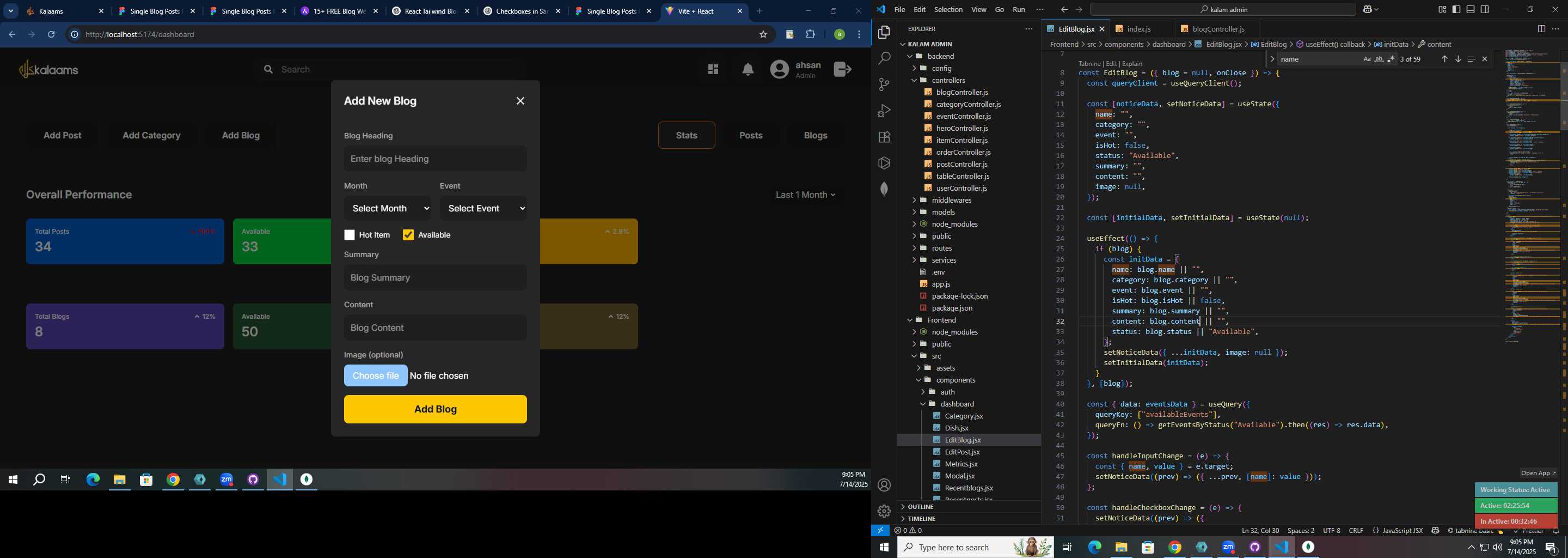Toggle Panel layout button in title bar
Image resolution: width=1568 pixels, height=558 pixels.
point(1471,10)
